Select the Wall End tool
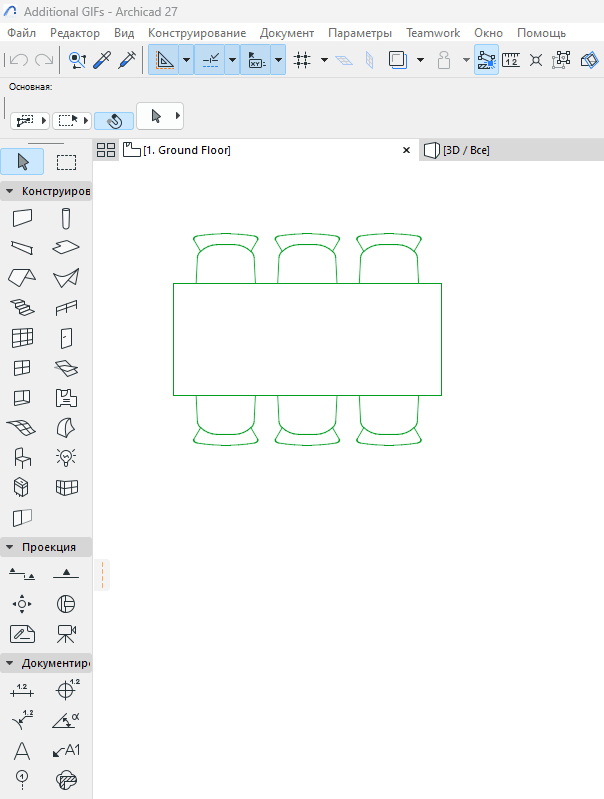The image size is (604, 799). click(22, 518)
